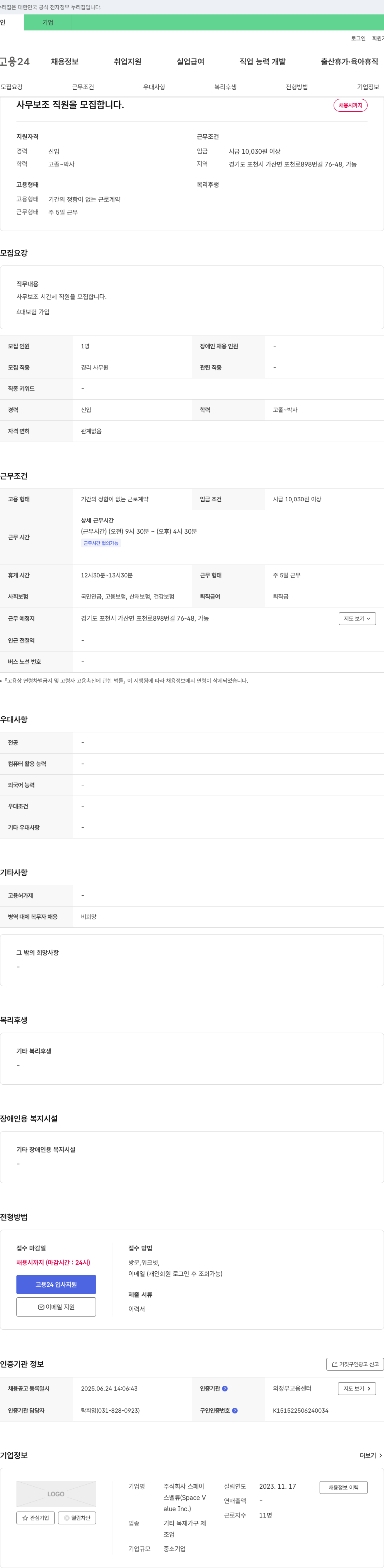Report false ad via 거짓구인광고 신고

tap(355, 1364)
